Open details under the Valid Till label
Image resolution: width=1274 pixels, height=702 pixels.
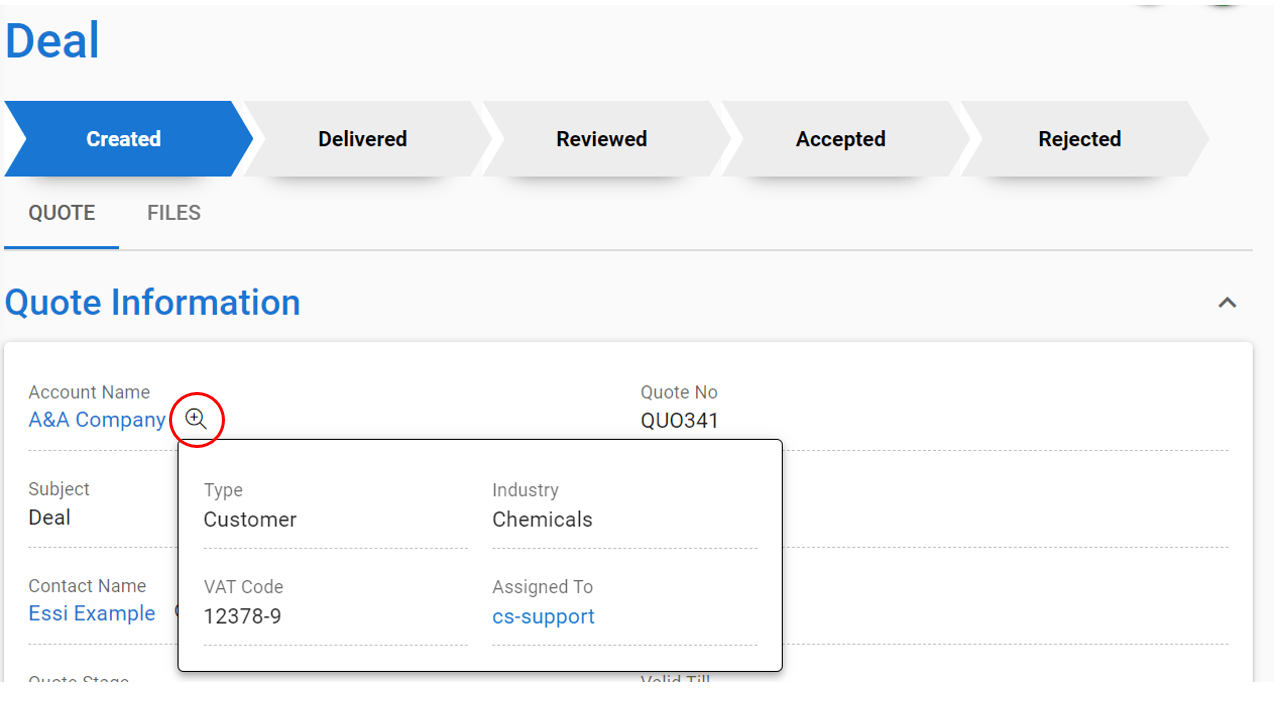676,681
